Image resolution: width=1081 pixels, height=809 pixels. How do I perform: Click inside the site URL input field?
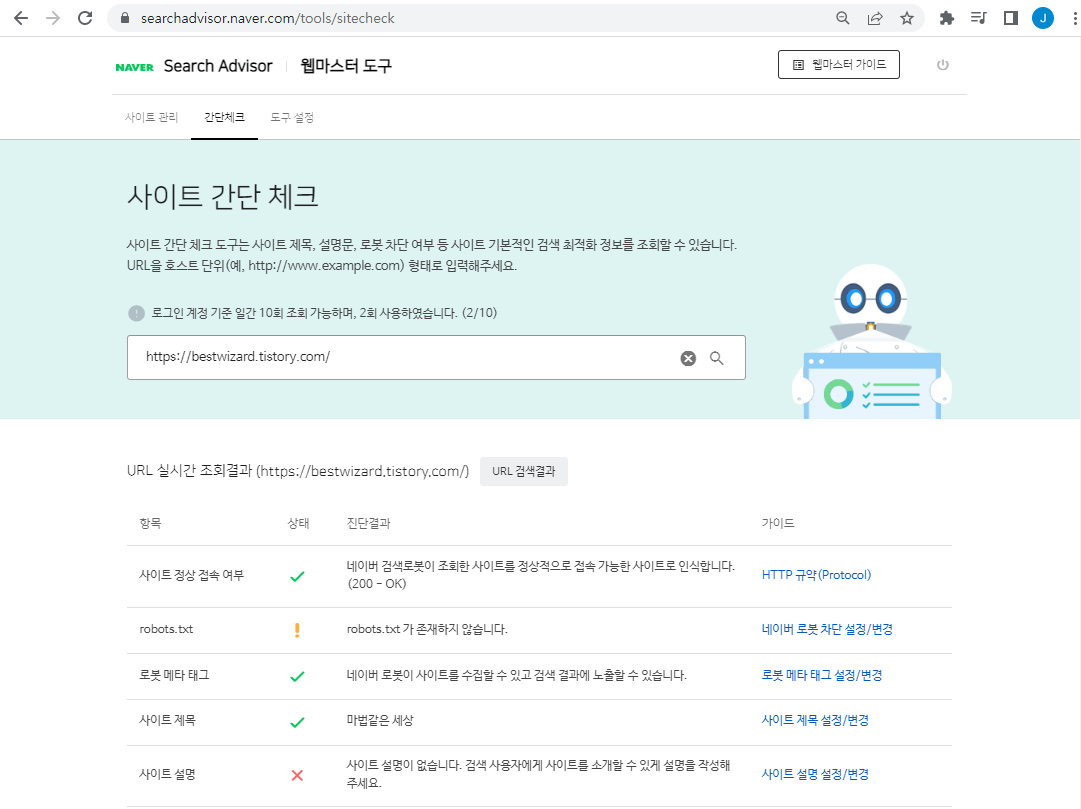click(x=400, y=358)
